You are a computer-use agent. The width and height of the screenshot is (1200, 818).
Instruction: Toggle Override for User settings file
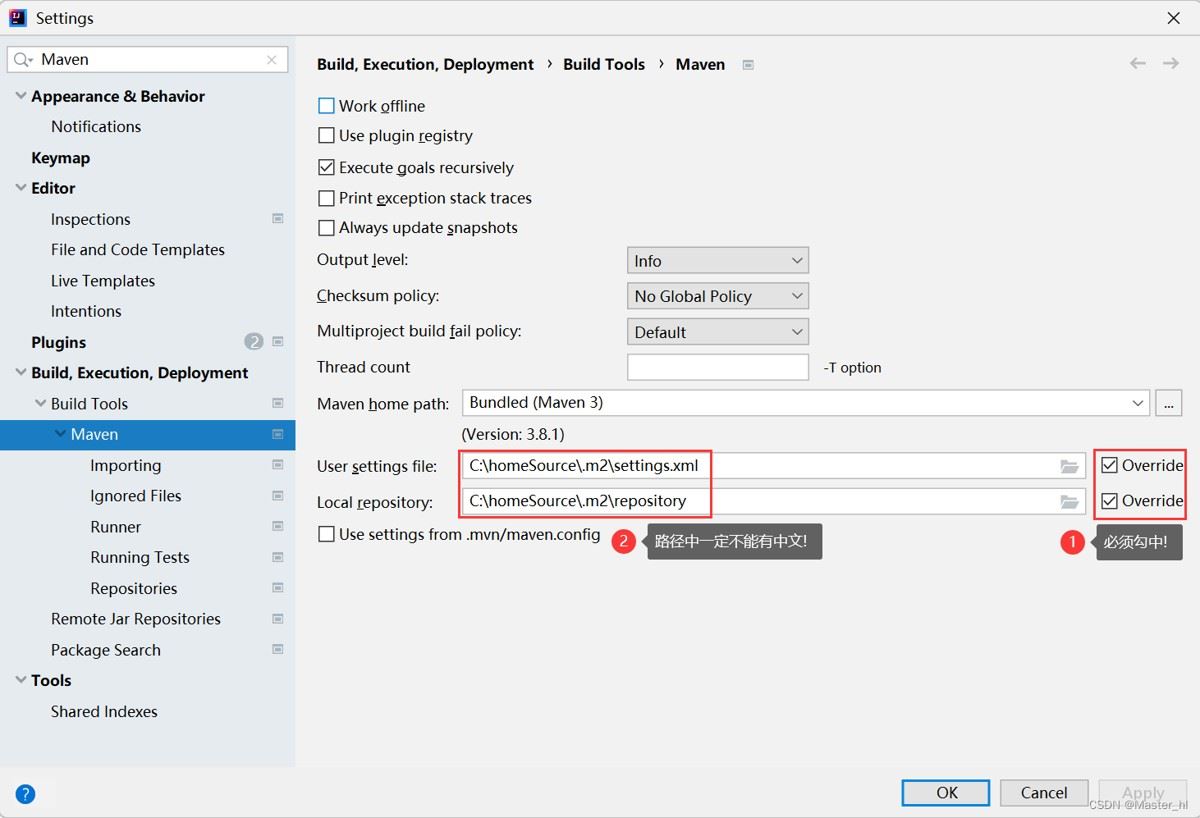(1109, 465)
